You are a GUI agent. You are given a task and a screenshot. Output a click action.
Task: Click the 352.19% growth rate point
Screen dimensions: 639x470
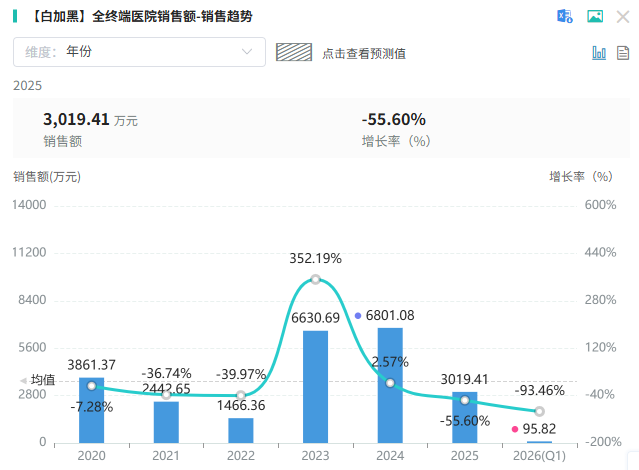click(x=315, y=280)
